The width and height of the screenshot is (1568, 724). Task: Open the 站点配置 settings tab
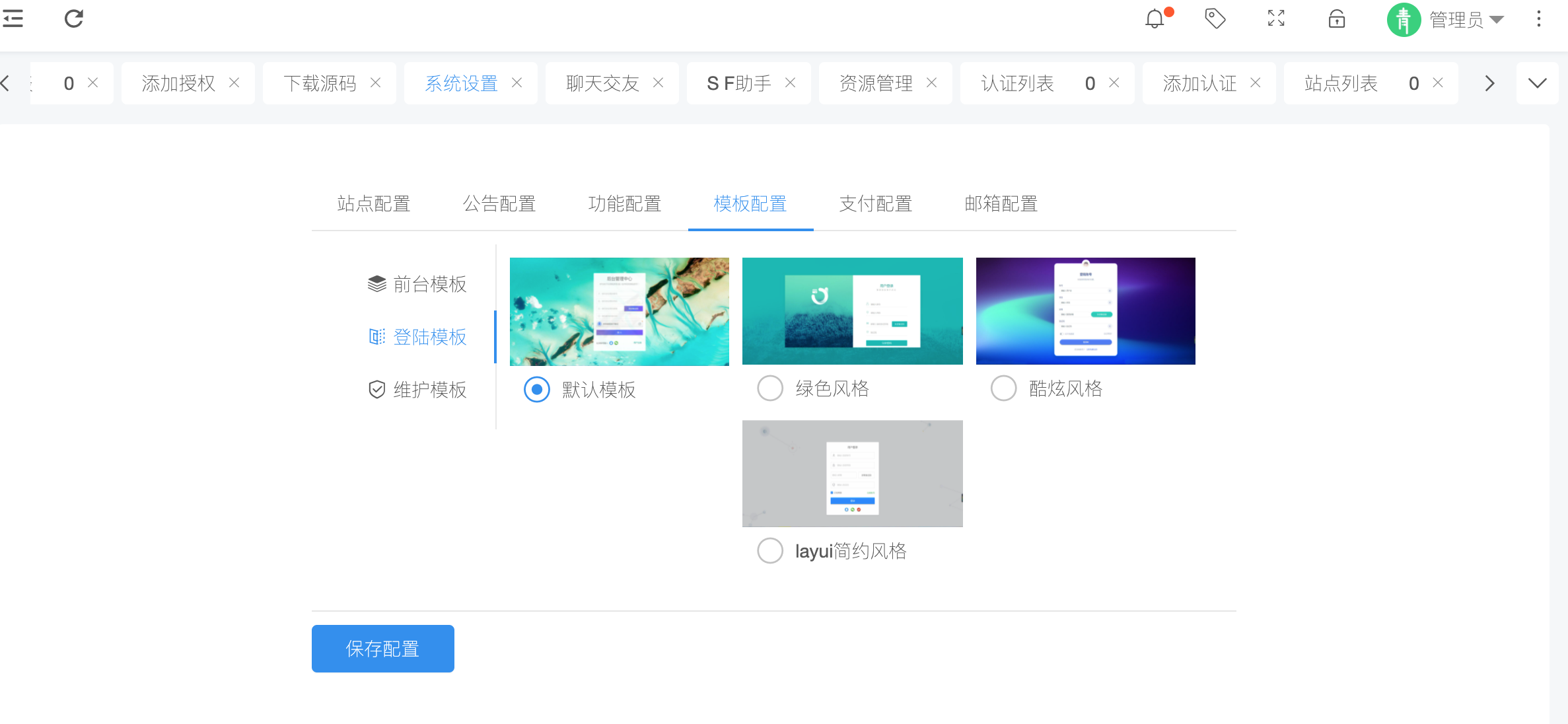pos(374,203)
